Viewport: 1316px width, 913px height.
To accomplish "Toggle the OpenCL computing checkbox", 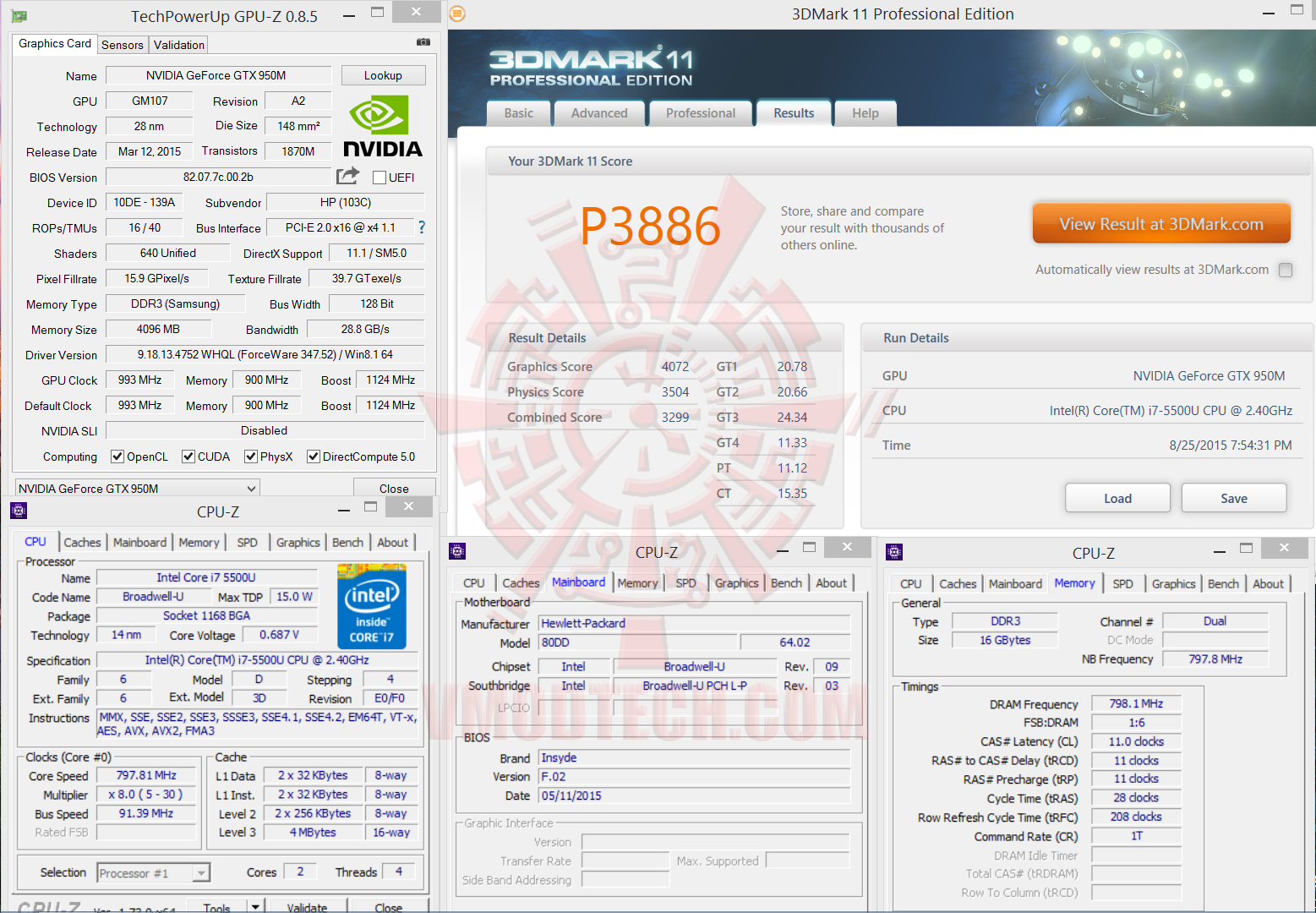I will click(x=117, y=456).
